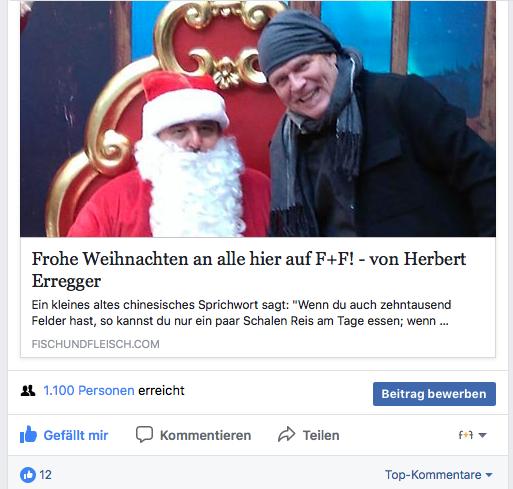This screenshot has width=513, height=489.
Task: Click the word erreicht after Personen
Action: point(161,390)
